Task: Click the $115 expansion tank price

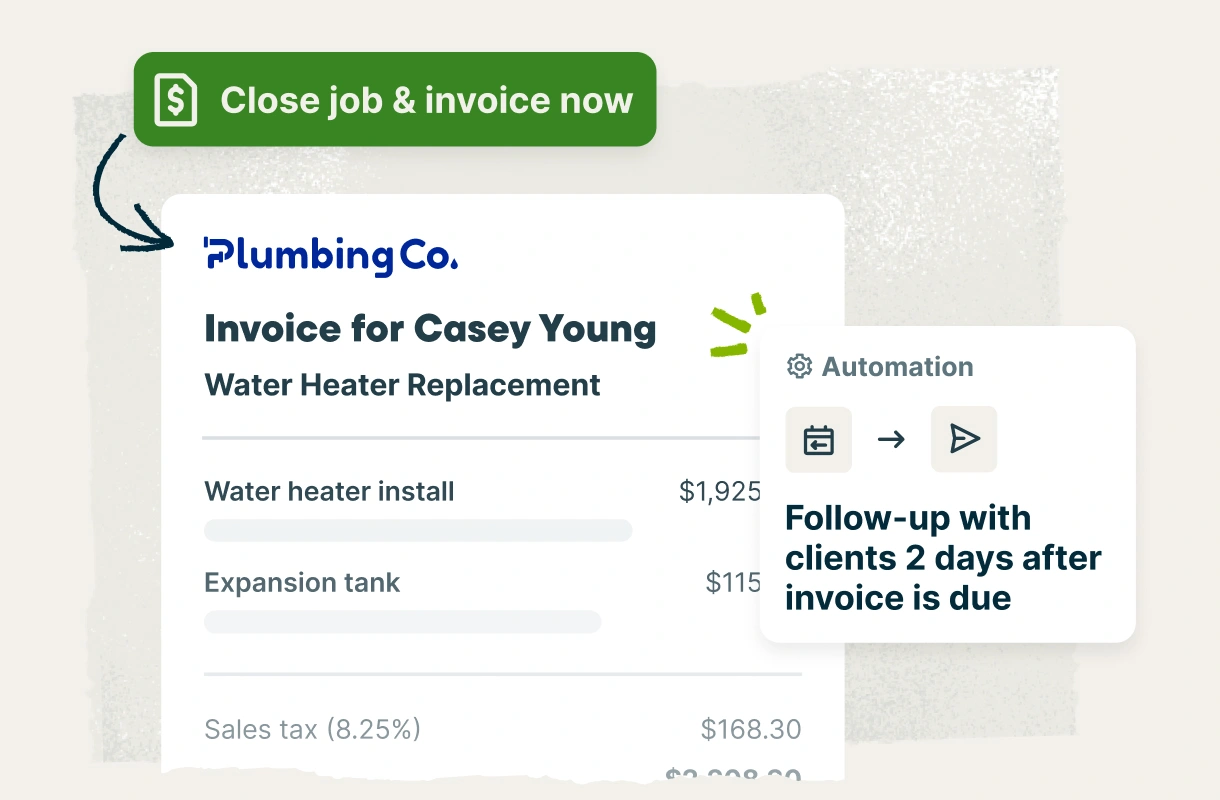Action: point(732,584)
